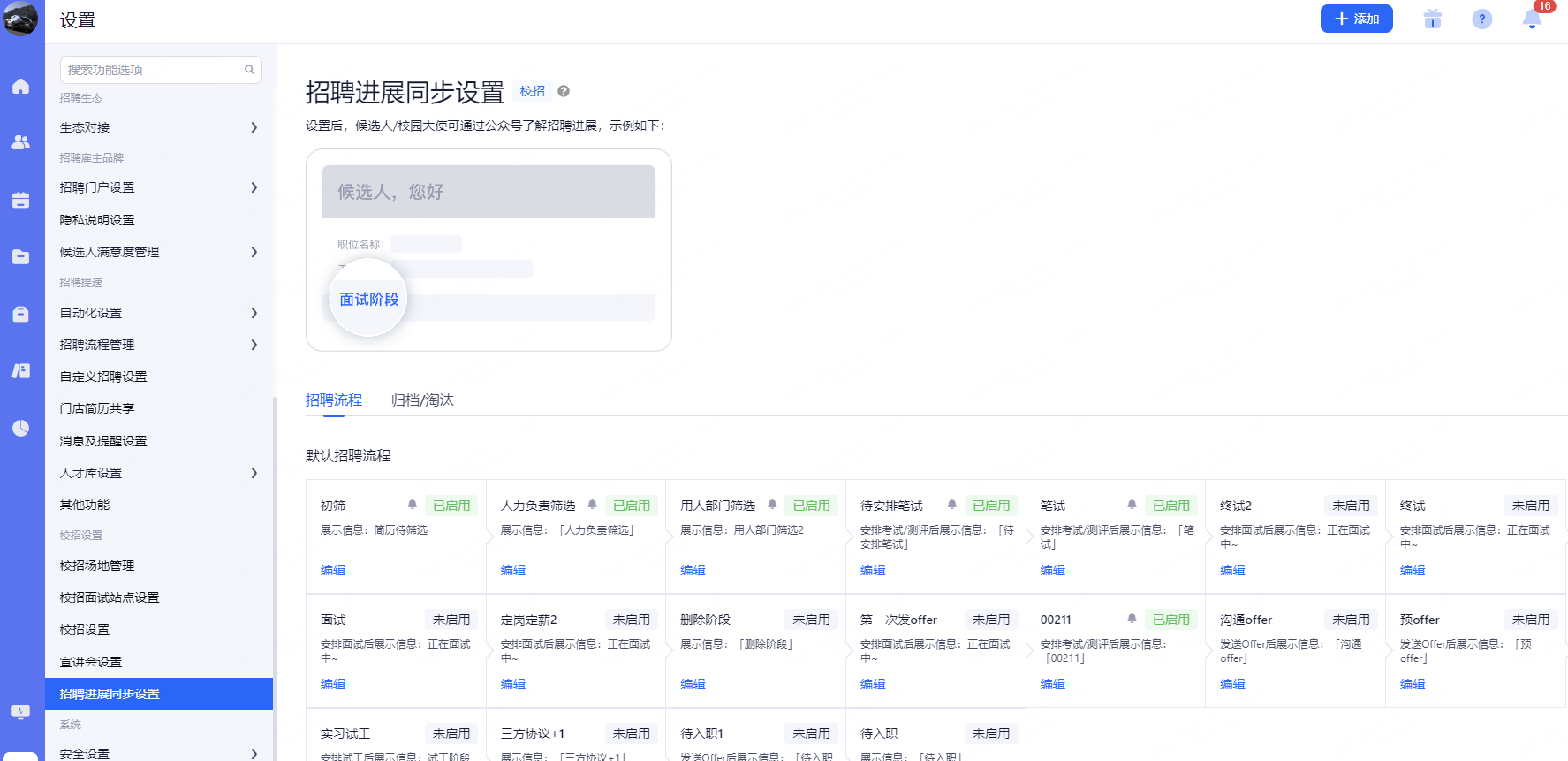Switch to the 归档/淘汰 tab
The width and height of the screenshot is (1568, 761).
coord(422,400)
